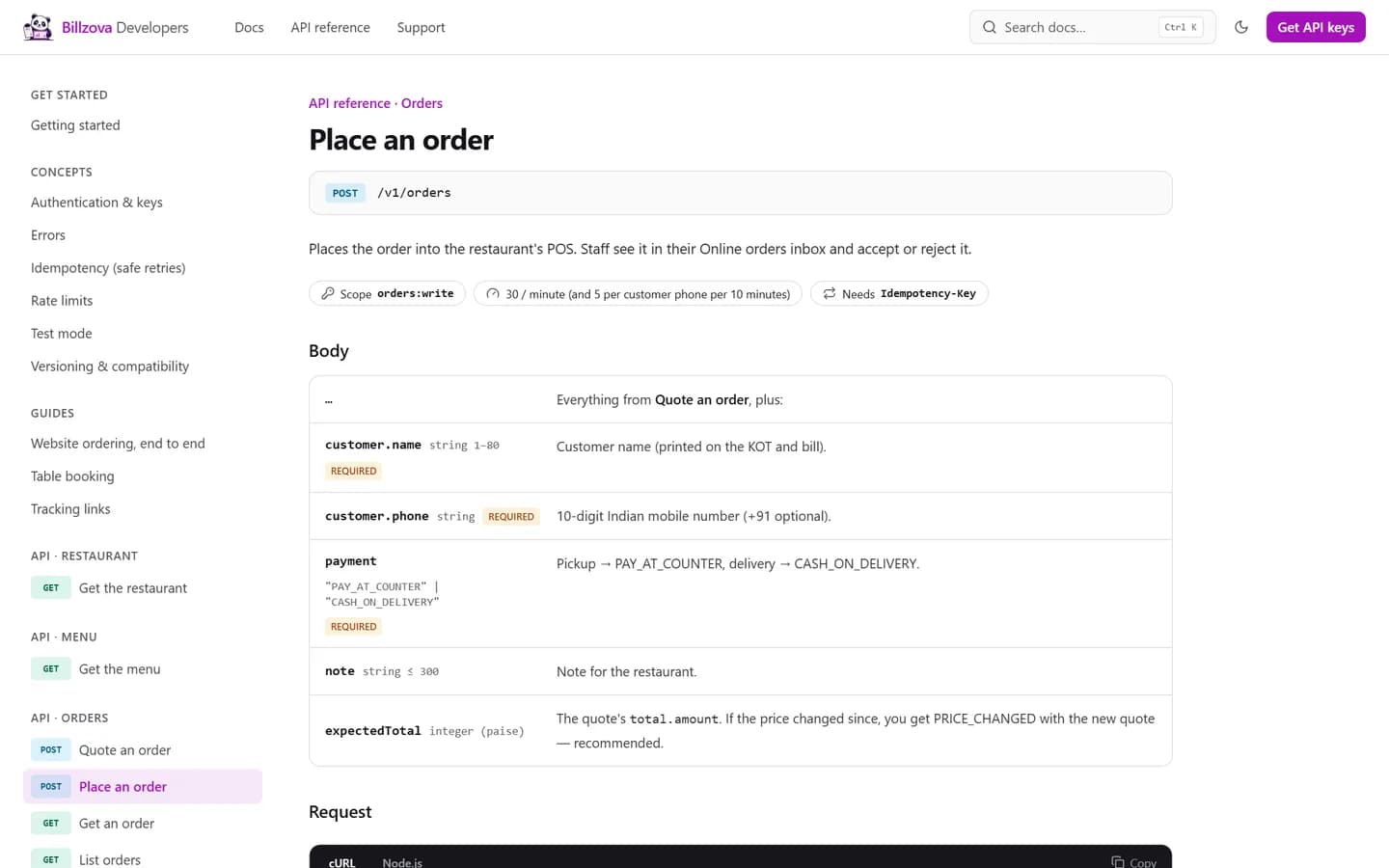Switch to the Node.js request tab
1389x868 pixels.
402,861
